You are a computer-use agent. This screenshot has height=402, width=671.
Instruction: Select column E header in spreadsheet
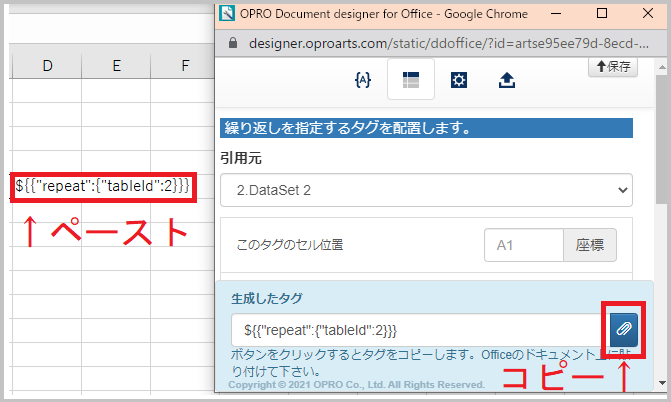click(117, 65)
